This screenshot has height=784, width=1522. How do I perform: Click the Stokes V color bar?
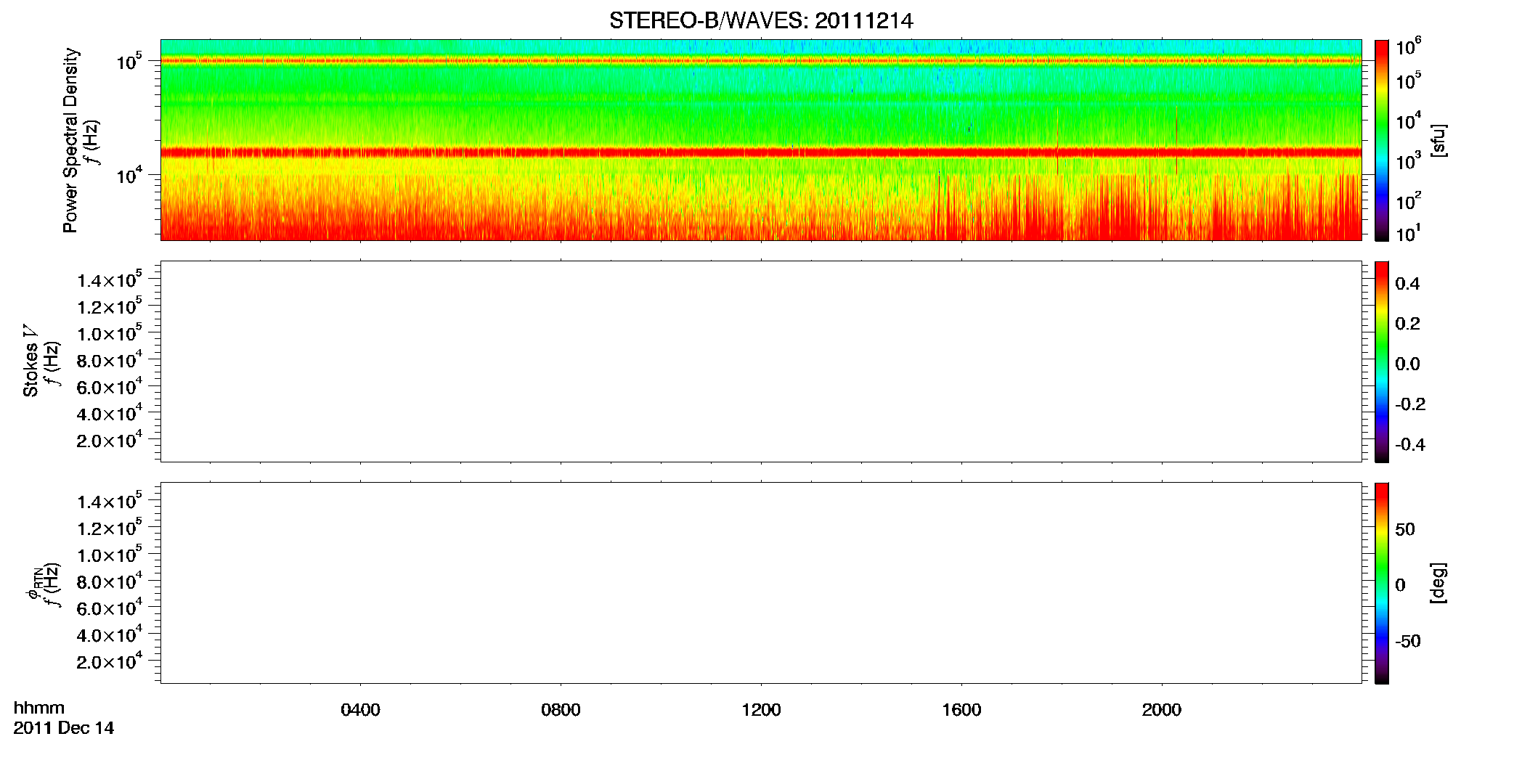(x=1381, y=362)
